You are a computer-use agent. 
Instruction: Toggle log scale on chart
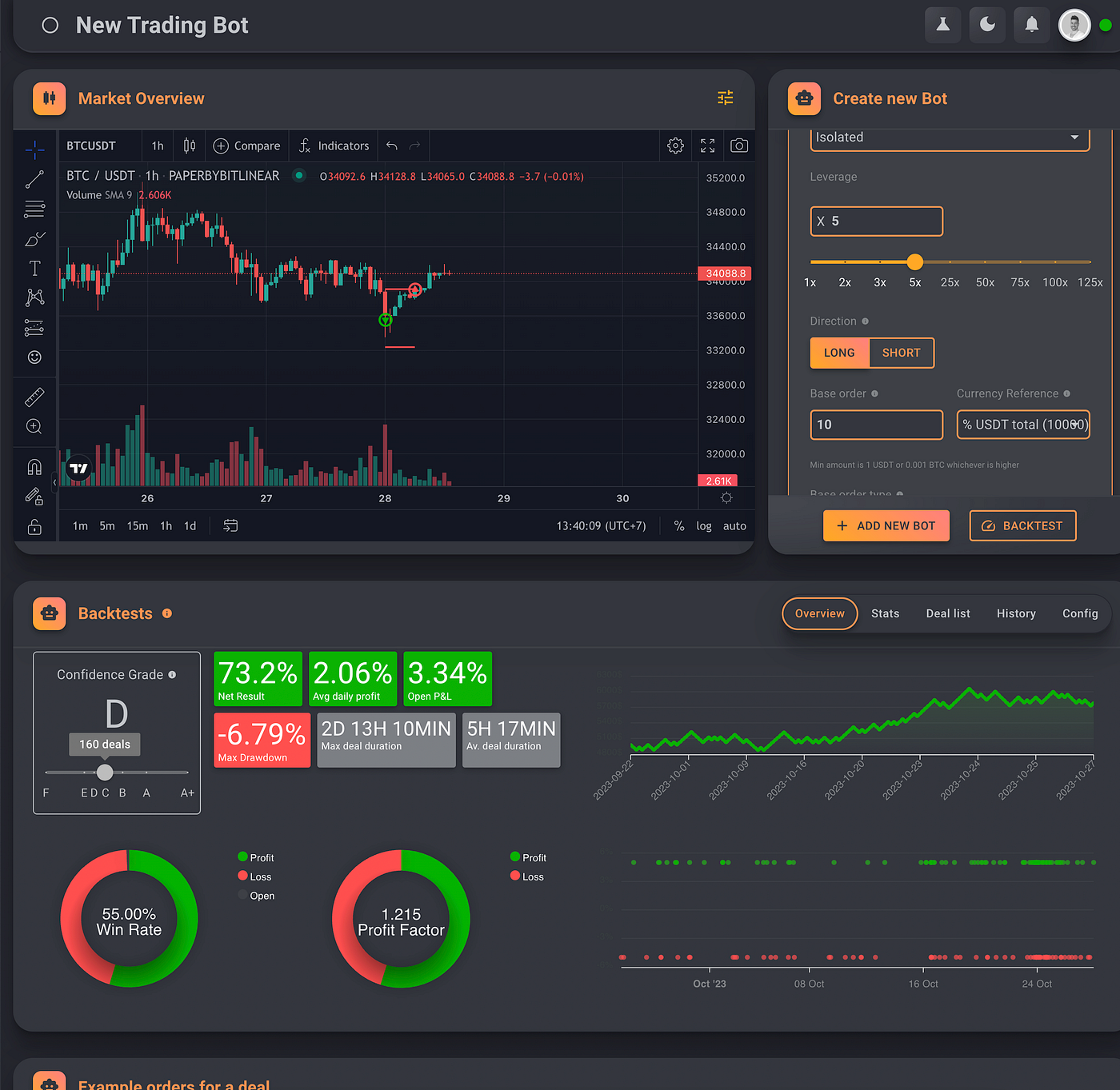point(704,525)
